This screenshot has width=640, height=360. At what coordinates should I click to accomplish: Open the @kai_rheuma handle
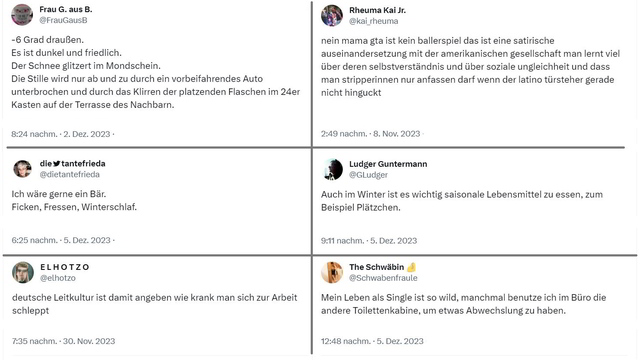tap(373, 21)
